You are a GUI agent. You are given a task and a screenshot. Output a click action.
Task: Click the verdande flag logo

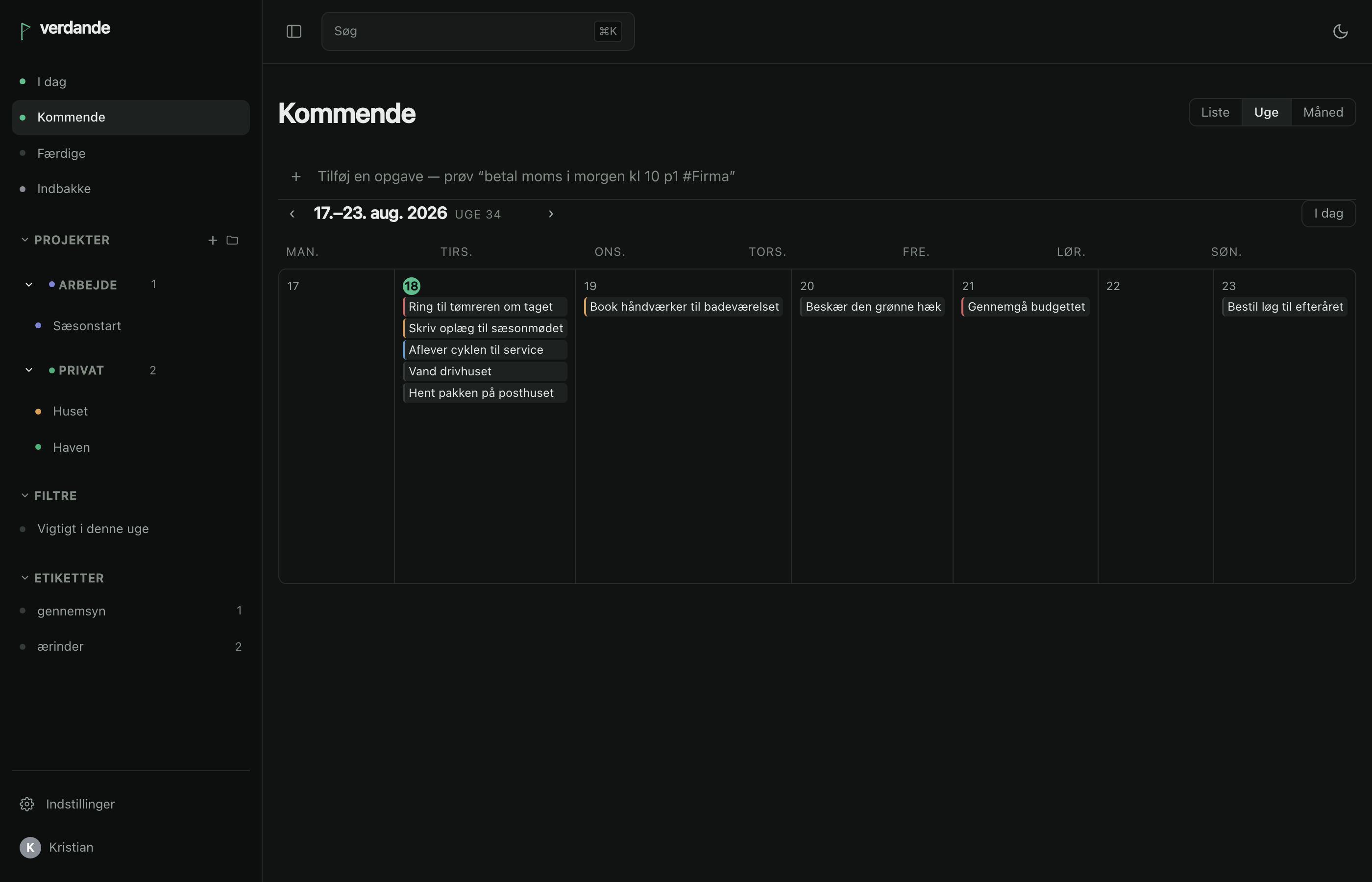coord(24,31)
